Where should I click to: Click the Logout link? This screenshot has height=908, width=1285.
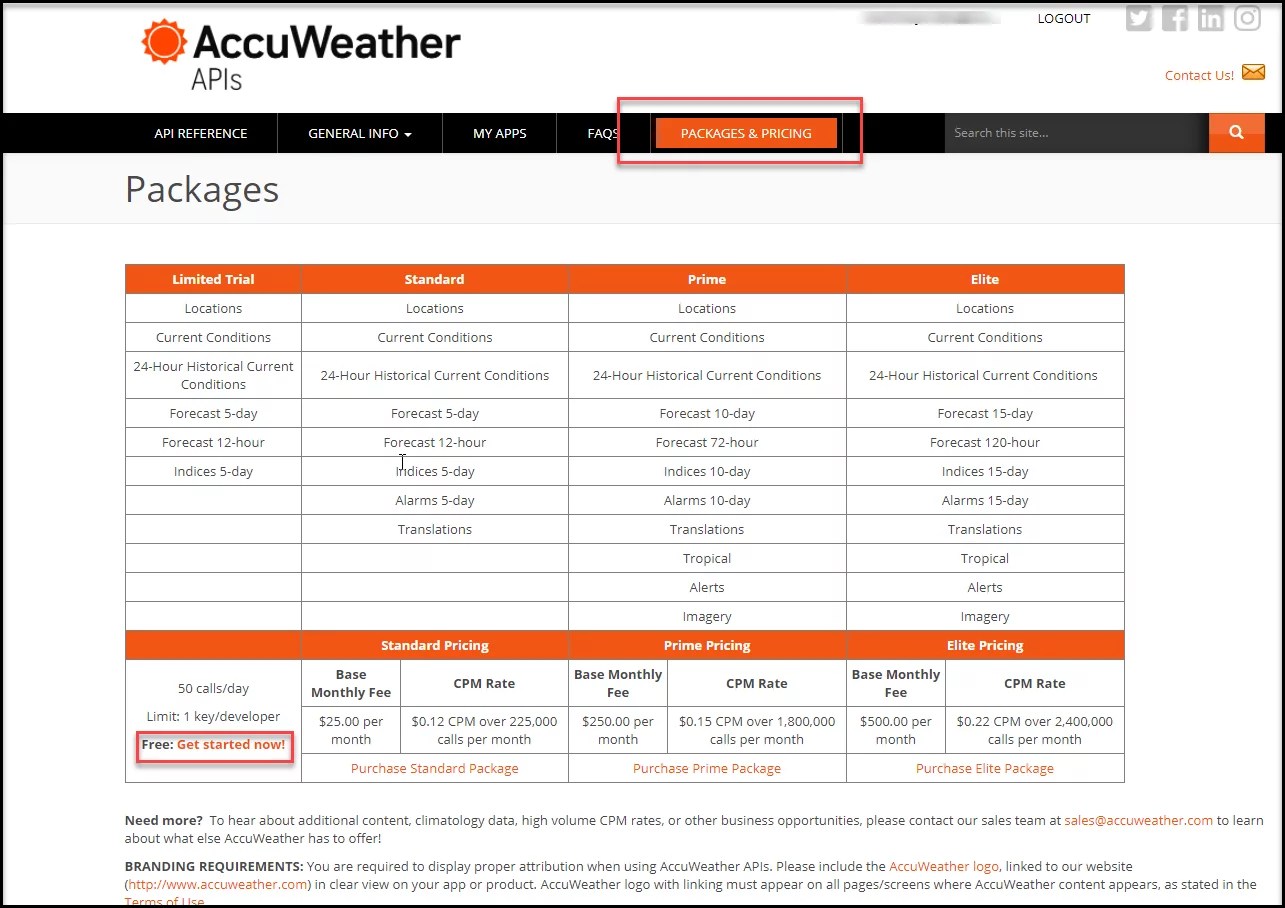[1064, 18]
